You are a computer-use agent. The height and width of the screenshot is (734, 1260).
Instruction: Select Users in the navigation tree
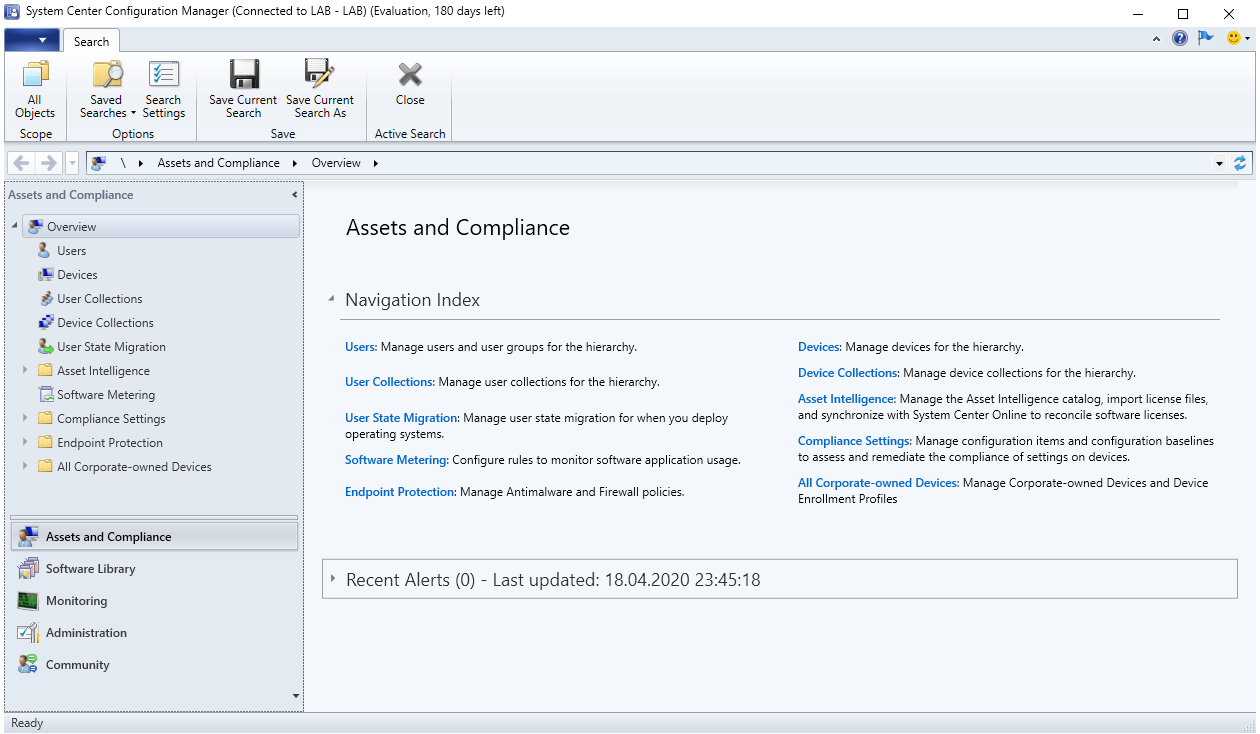[x=71, y=251]
